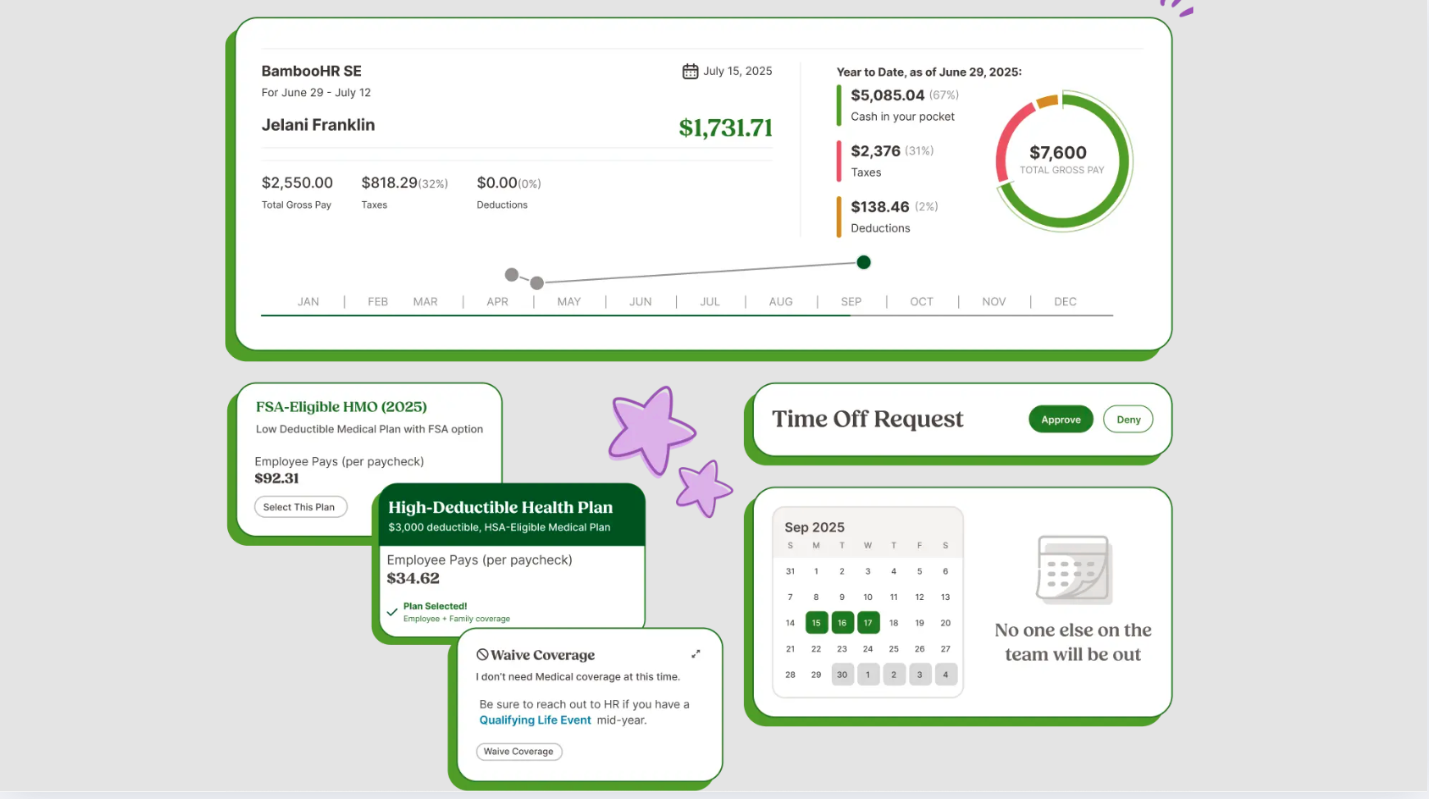Image resolution: width=1429 pixels, height=799 pixels.
Task: Click the donut chart's $7,600 total
Action: (x=1058, y=153)
